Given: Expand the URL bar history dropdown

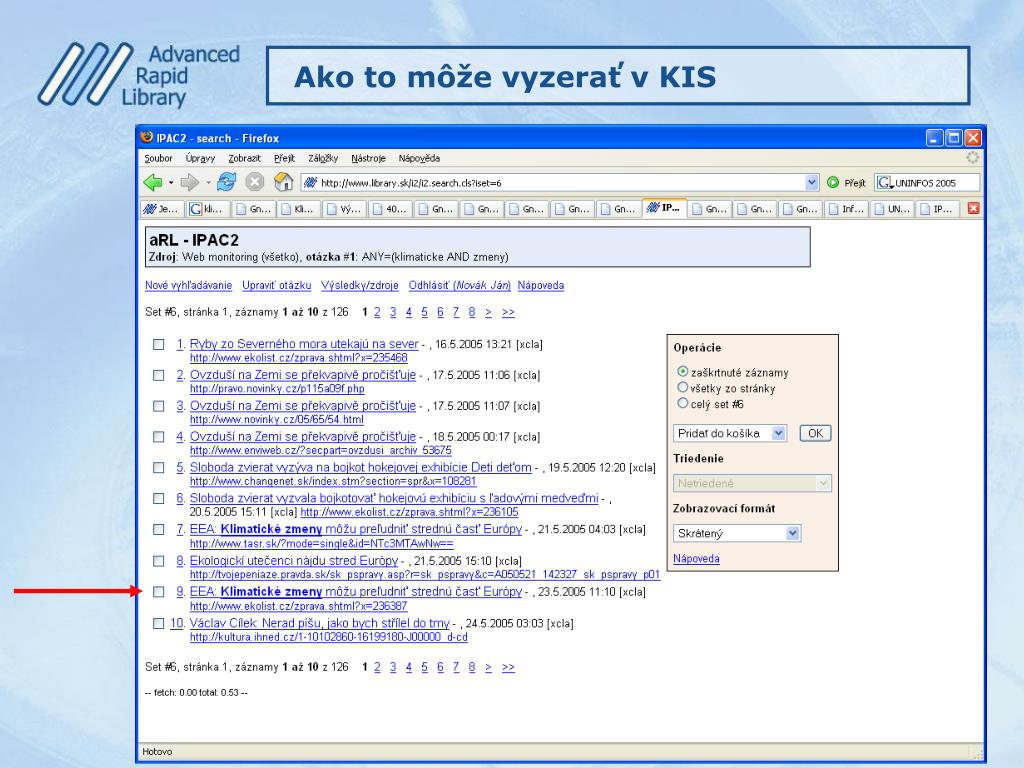Looking at the screenshot, I should tap(811, 183).
